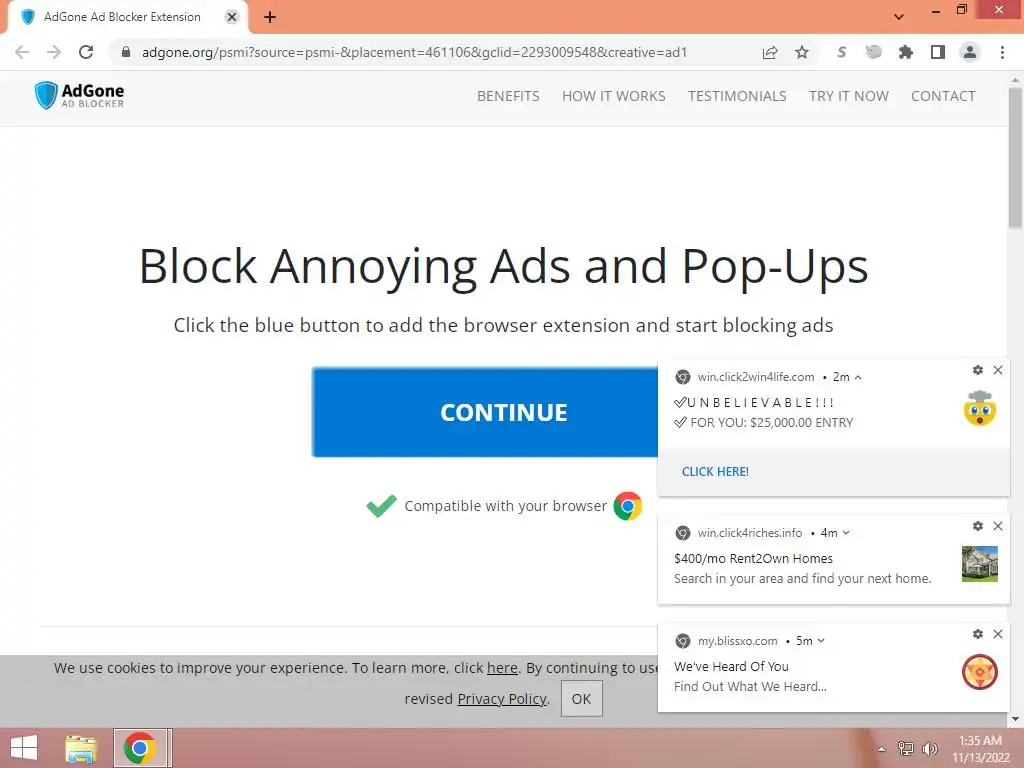The width and height of the screenshot is (1024, 768).
Task: Open the tab search chevron in the title bar
Action: (899, 17)
